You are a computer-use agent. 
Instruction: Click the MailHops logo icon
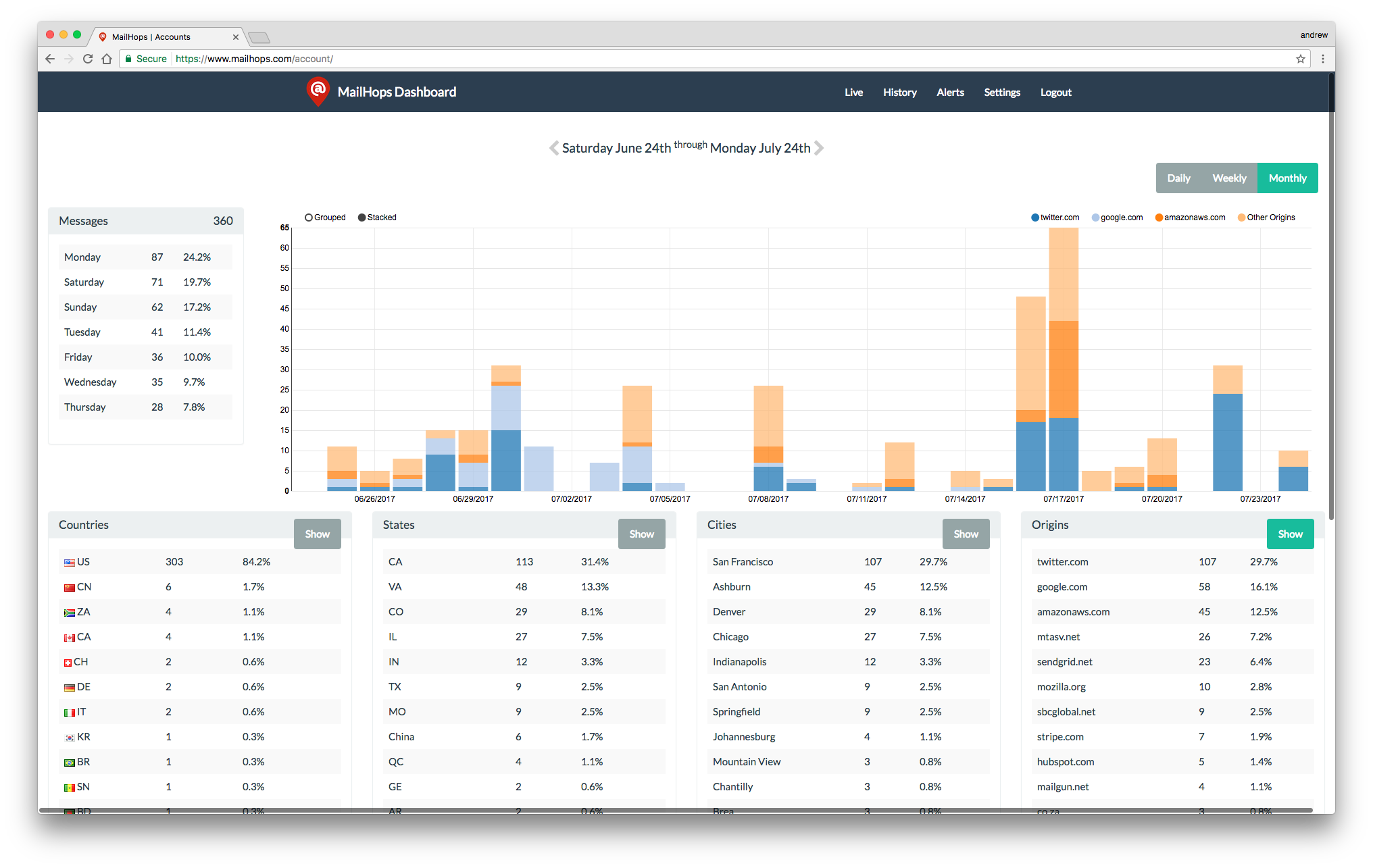318,92
